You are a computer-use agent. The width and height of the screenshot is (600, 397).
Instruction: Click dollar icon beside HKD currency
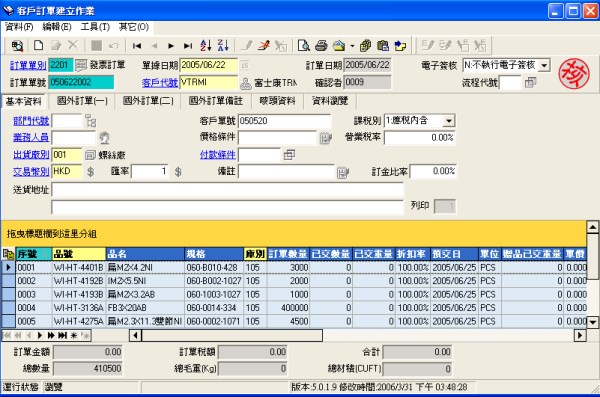pos(90,172)
